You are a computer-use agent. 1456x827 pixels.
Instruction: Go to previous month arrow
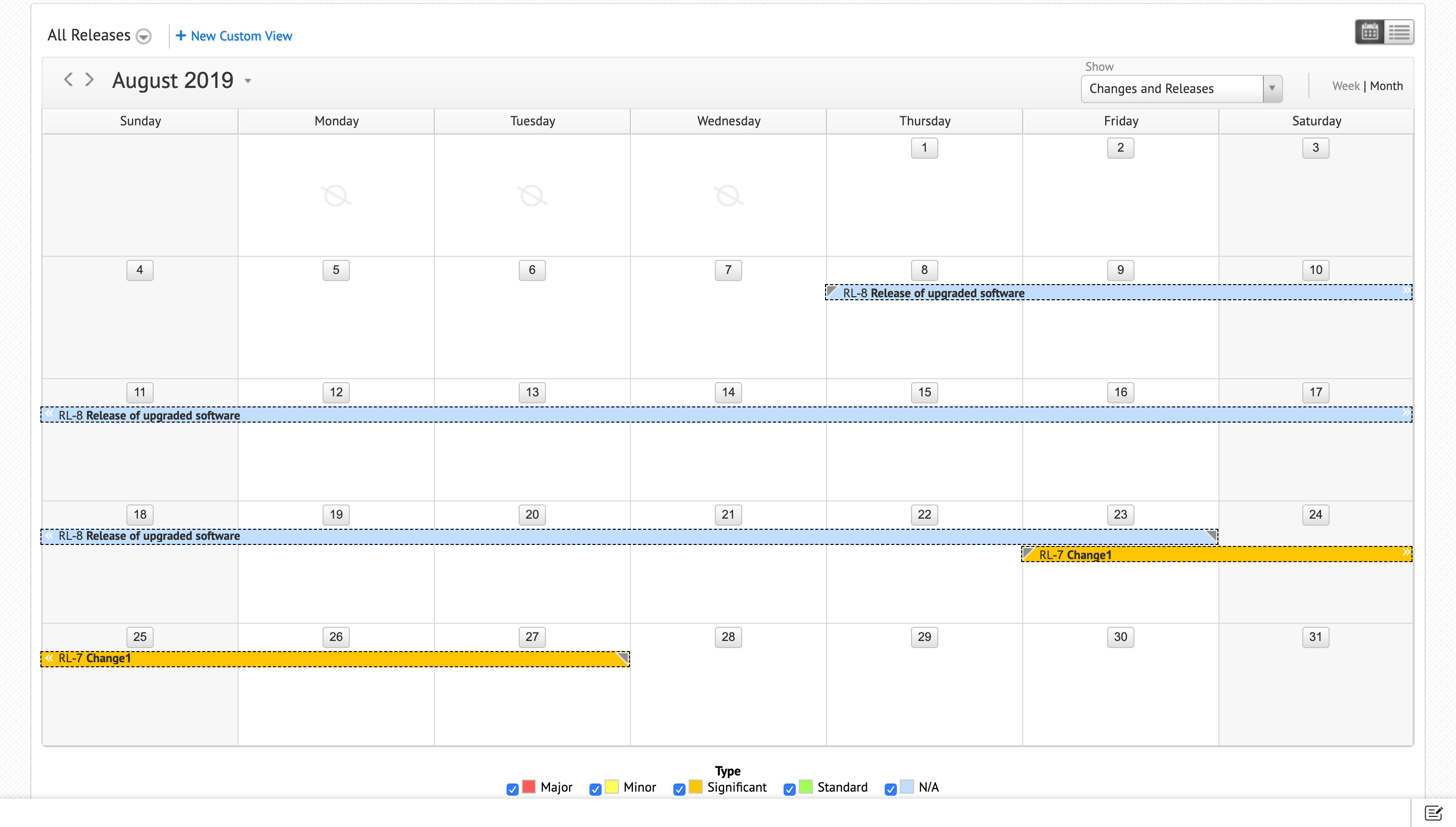point(68,79)
